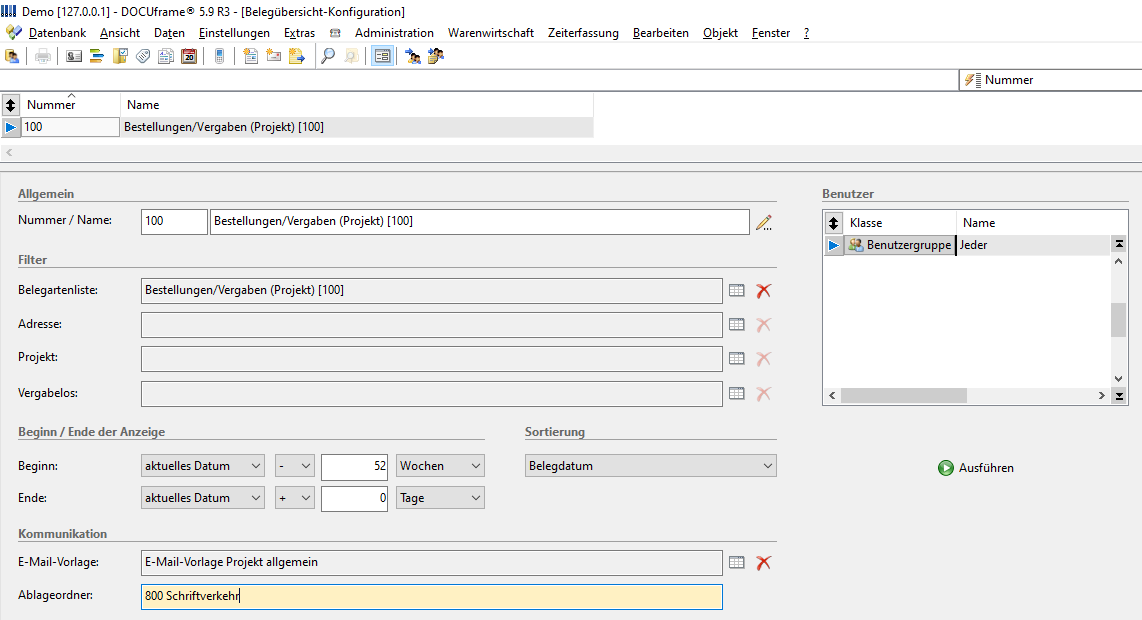Click the sort arrows icon in Benutzer list header

(833, 223)
